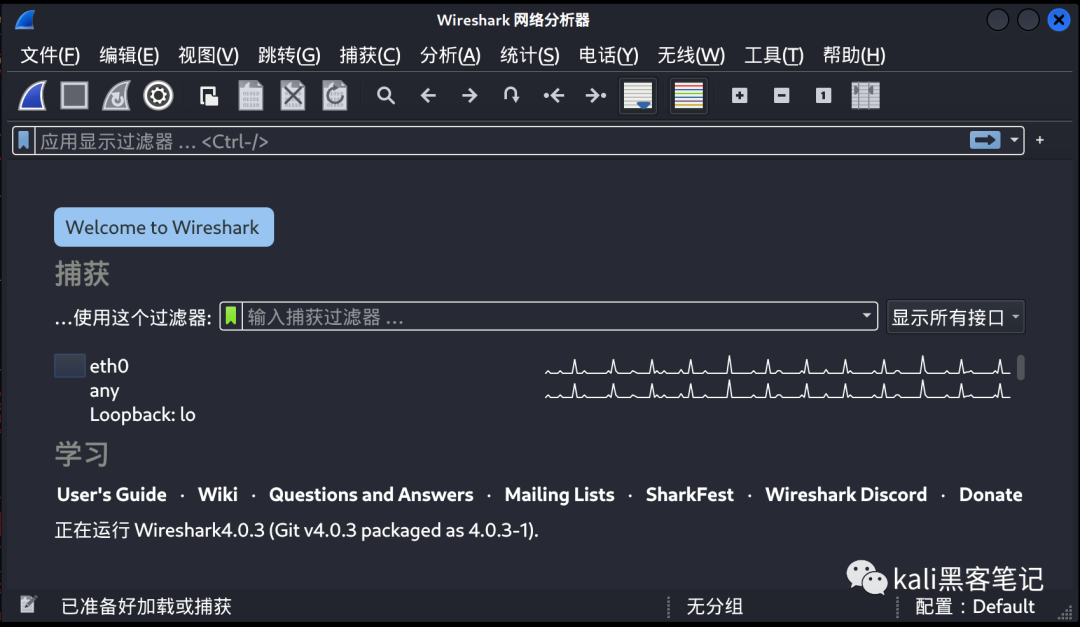Click the Donate link
1080x627 pixels.
(x=990, y=495)
